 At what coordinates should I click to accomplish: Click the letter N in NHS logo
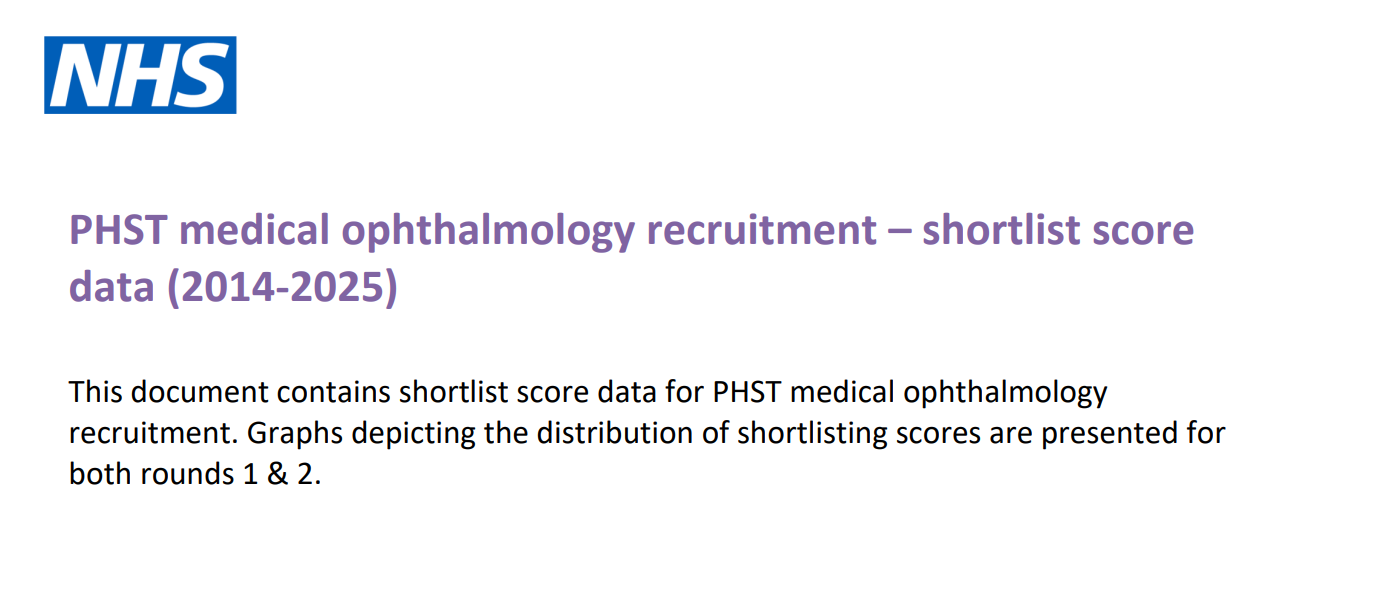85,76
